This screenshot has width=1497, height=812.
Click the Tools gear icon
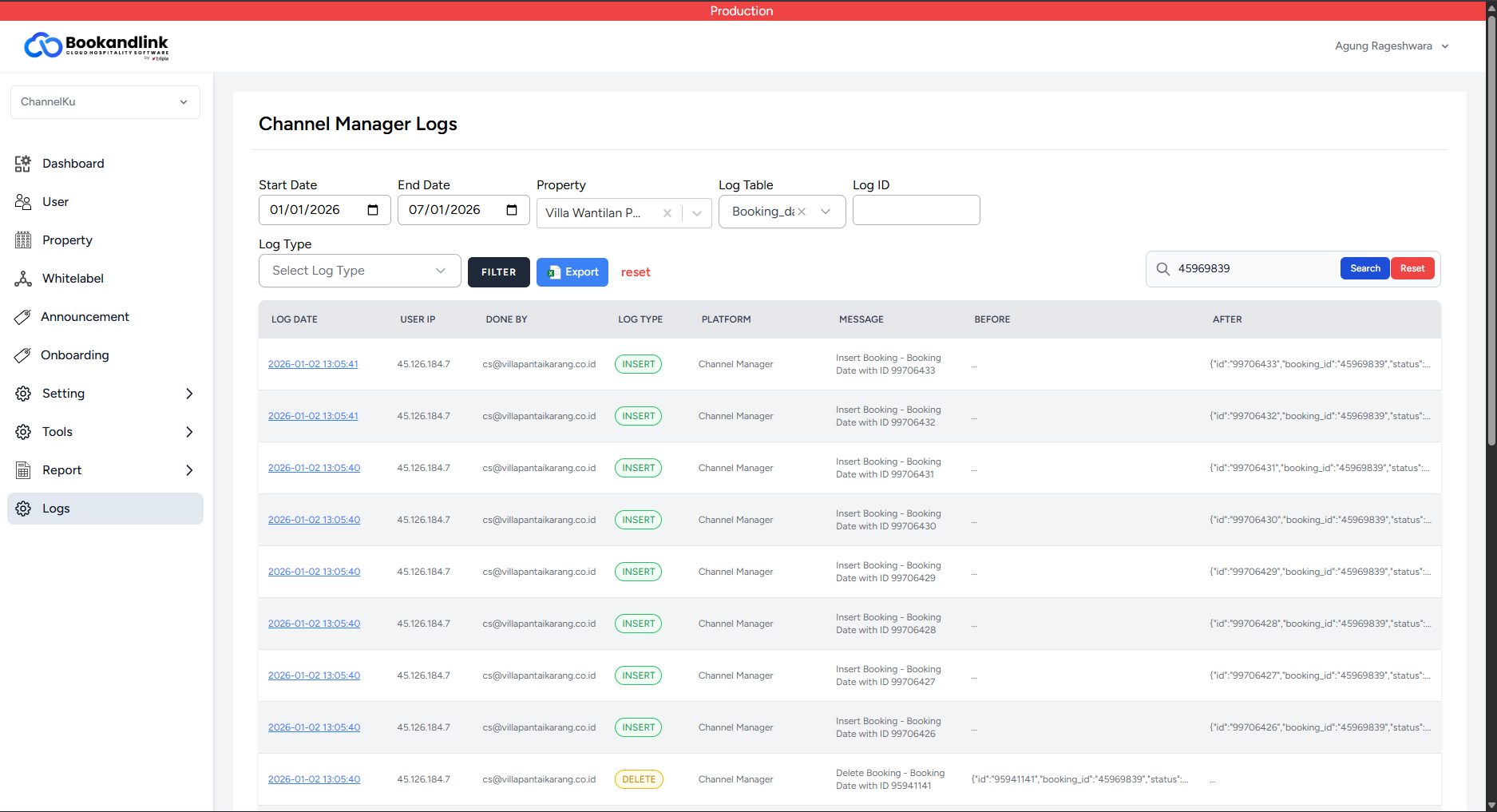pos(23,432)
